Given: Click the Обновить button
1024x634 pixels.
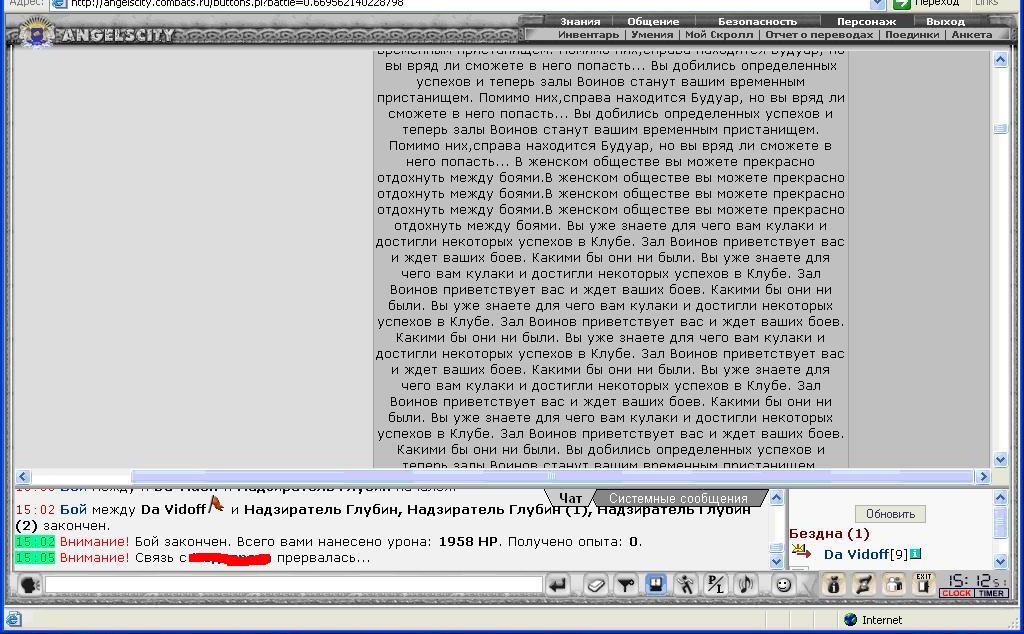Looking at the screenshot, I should (890, 514).
